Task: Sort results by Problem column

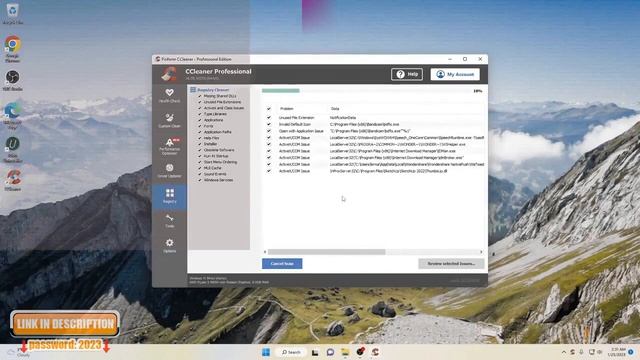Action: click(x=287, y=109)
